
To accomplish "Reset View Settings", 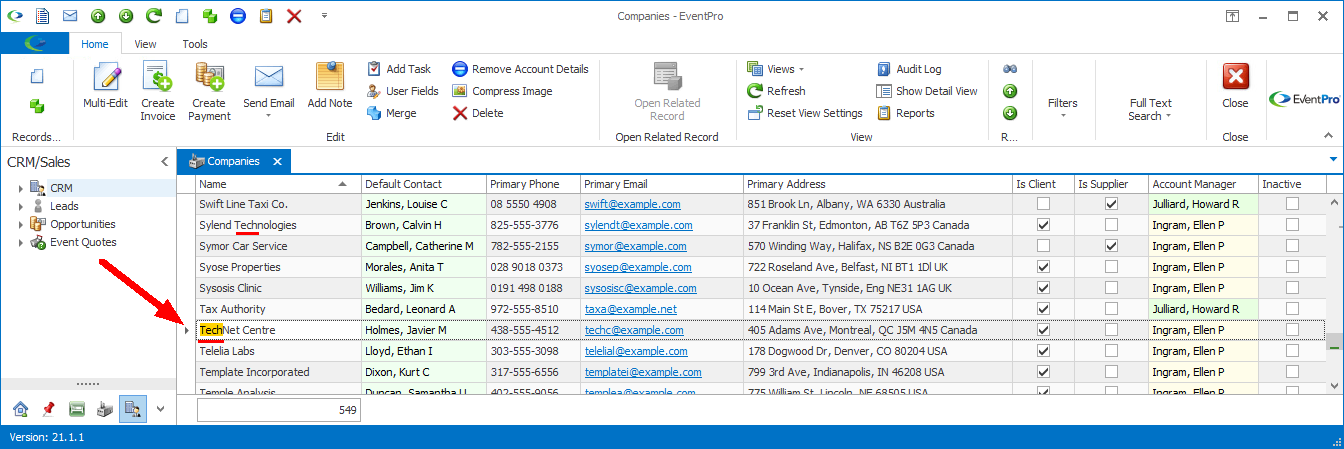I will pyautogui.click(x=805, y=113).
